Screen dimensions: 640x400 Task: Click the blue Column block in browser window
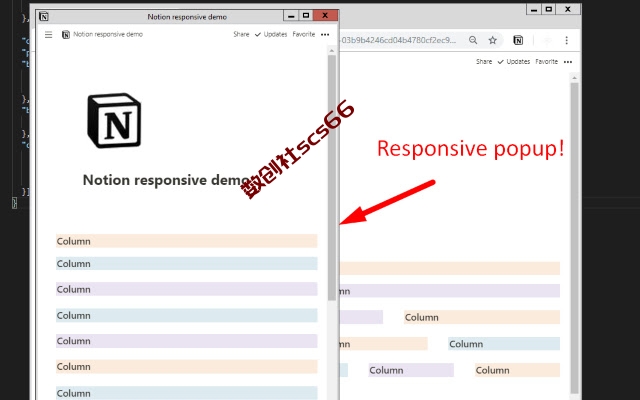(x=504, y=344)
